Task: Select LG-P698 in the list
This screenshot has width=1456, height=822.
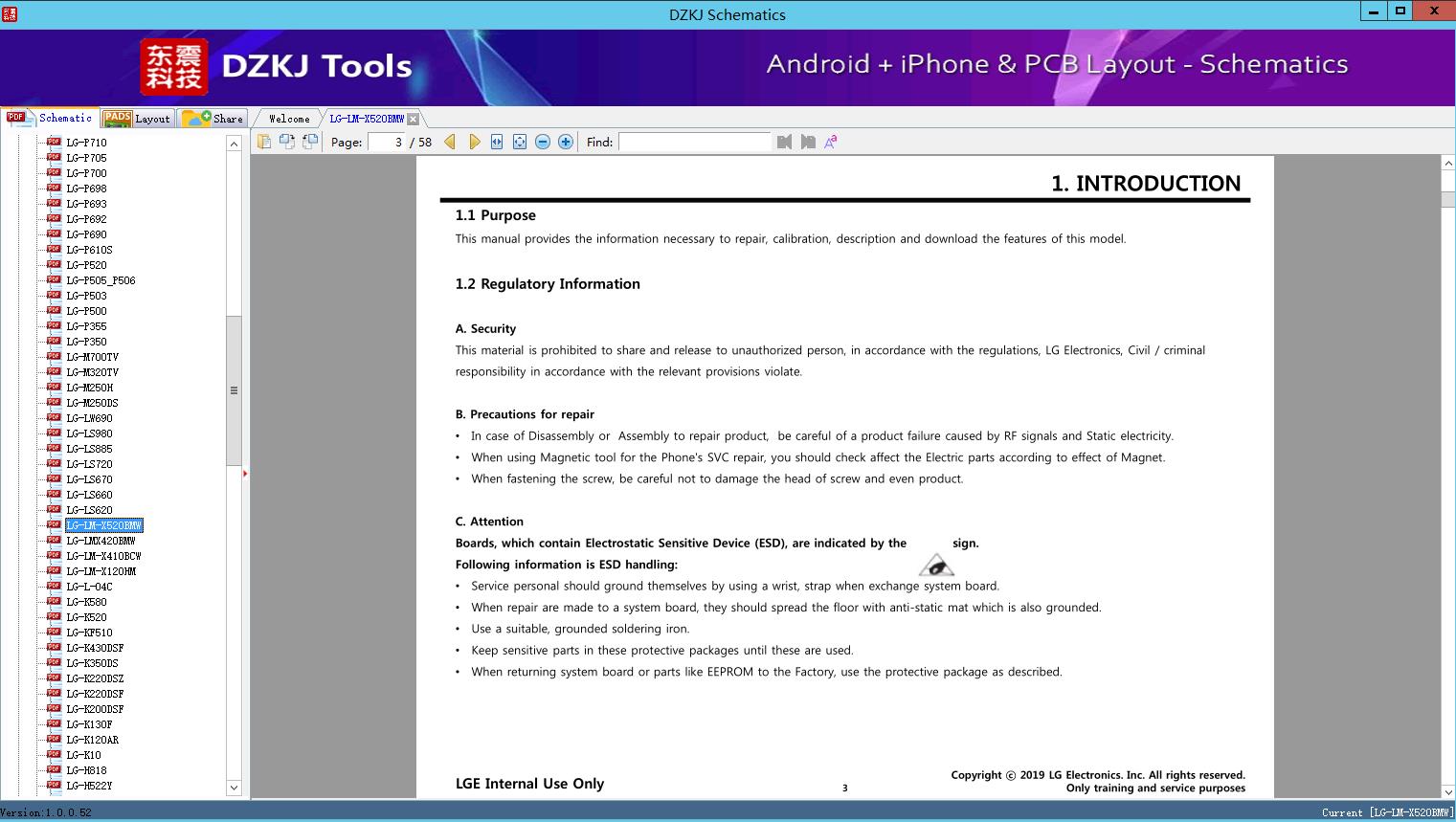Action: [86, 189]
